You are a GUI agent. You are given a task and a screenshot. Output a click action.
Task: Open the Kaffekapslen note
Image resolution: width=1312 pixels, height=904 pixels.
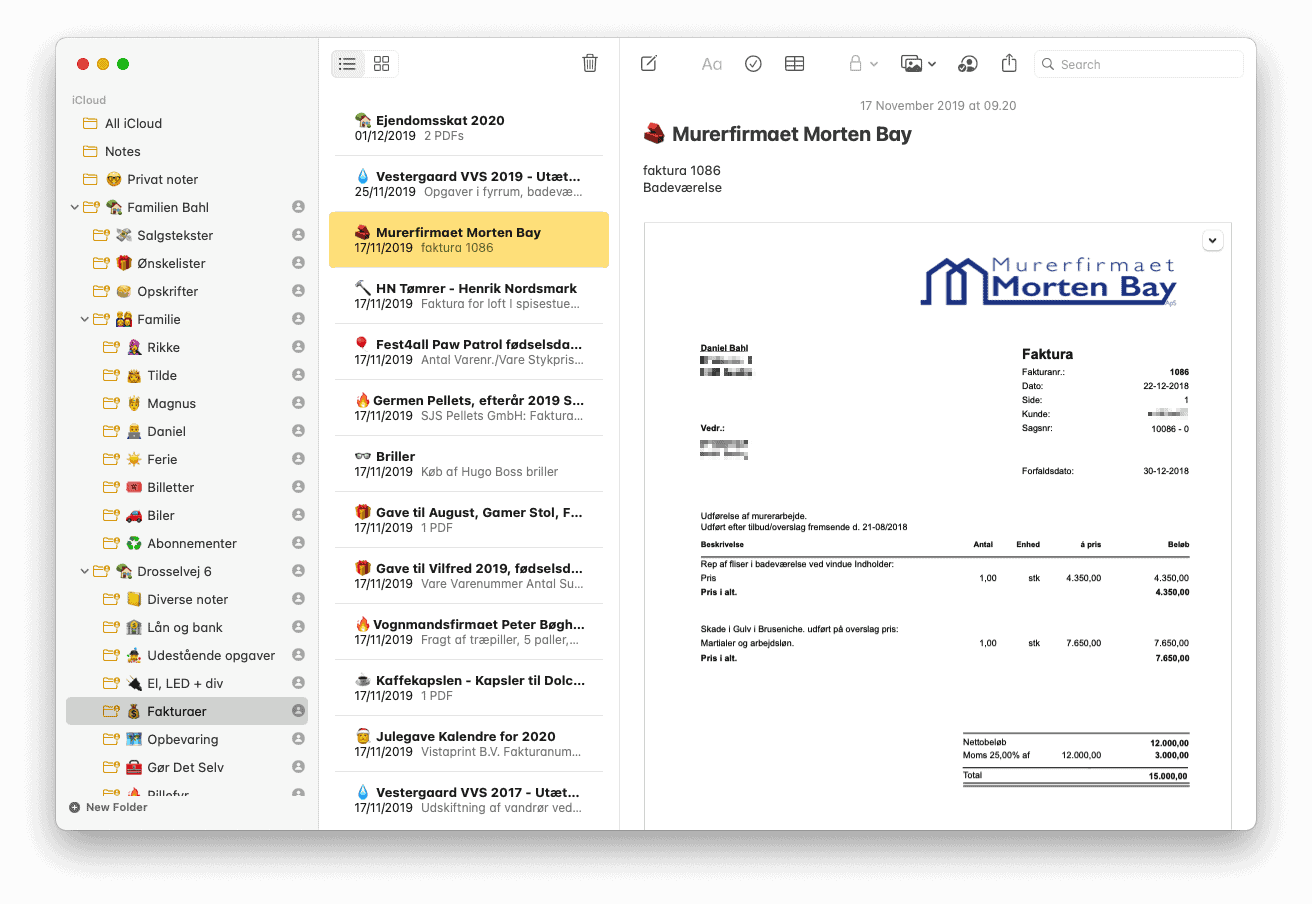tap(469, 687)
